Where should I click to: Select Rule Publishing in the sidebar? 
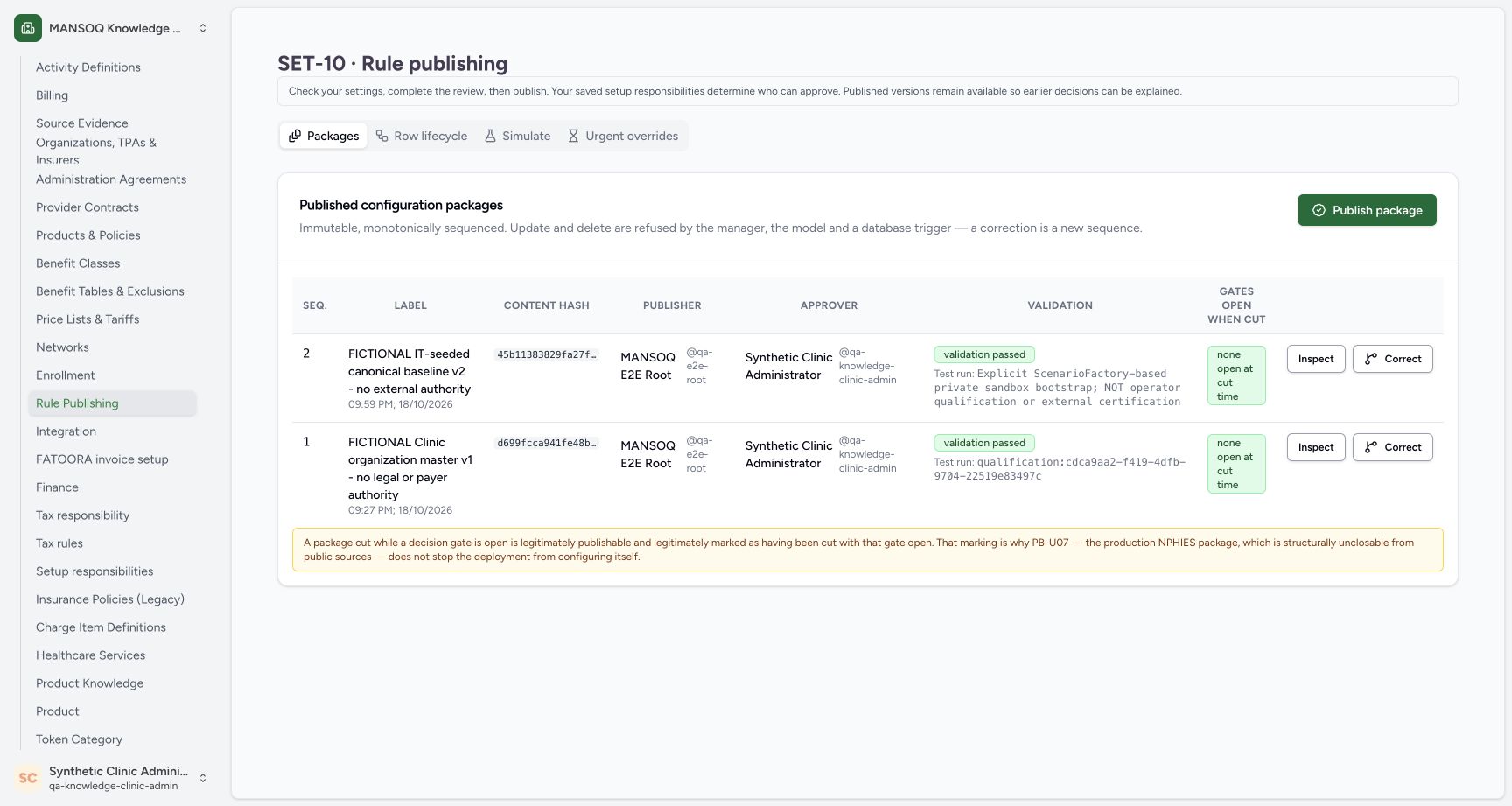pos(112,403)
